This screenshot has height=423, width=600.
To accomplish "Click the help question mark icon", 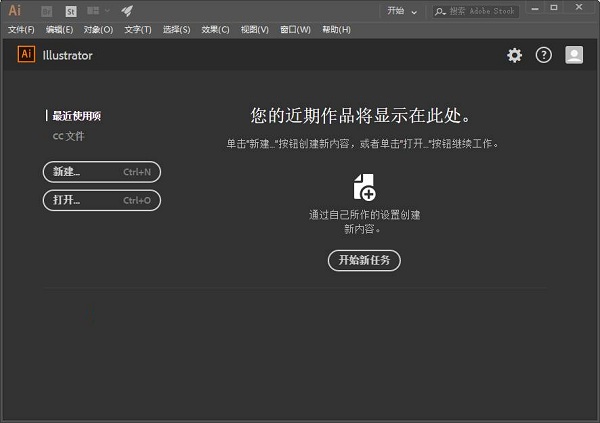I will click(543, 56).
